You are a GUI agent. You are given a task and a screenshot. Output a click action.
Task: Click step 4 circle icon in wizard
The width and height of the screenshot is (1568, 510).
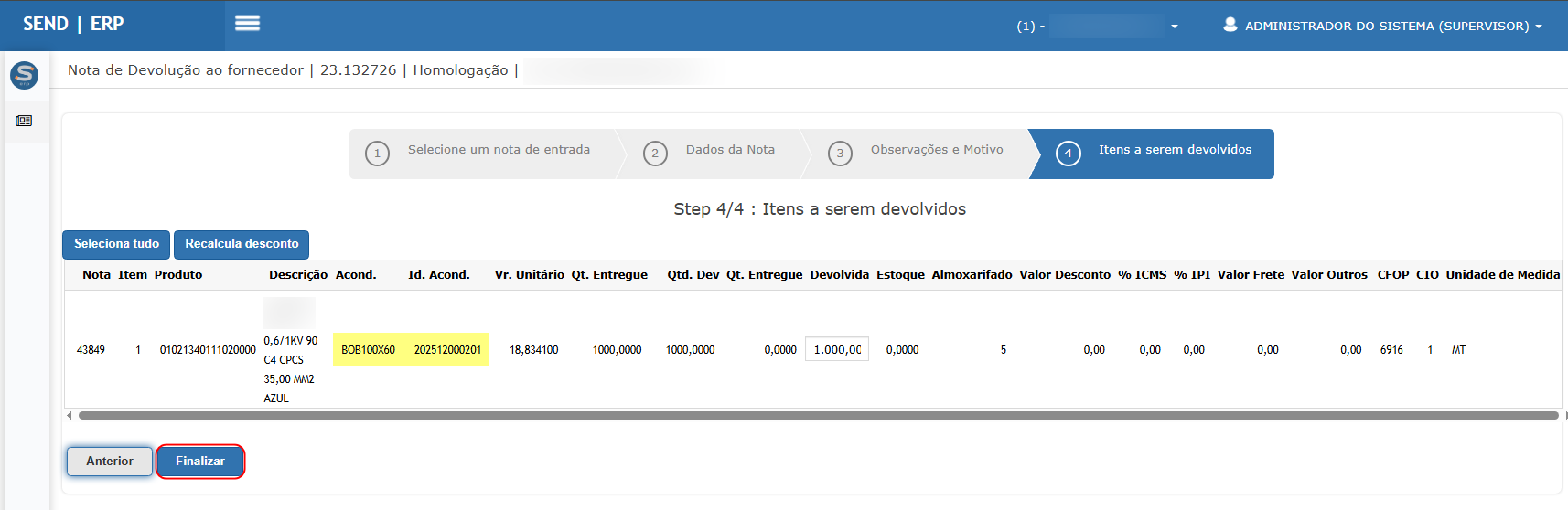(1068, 154)
